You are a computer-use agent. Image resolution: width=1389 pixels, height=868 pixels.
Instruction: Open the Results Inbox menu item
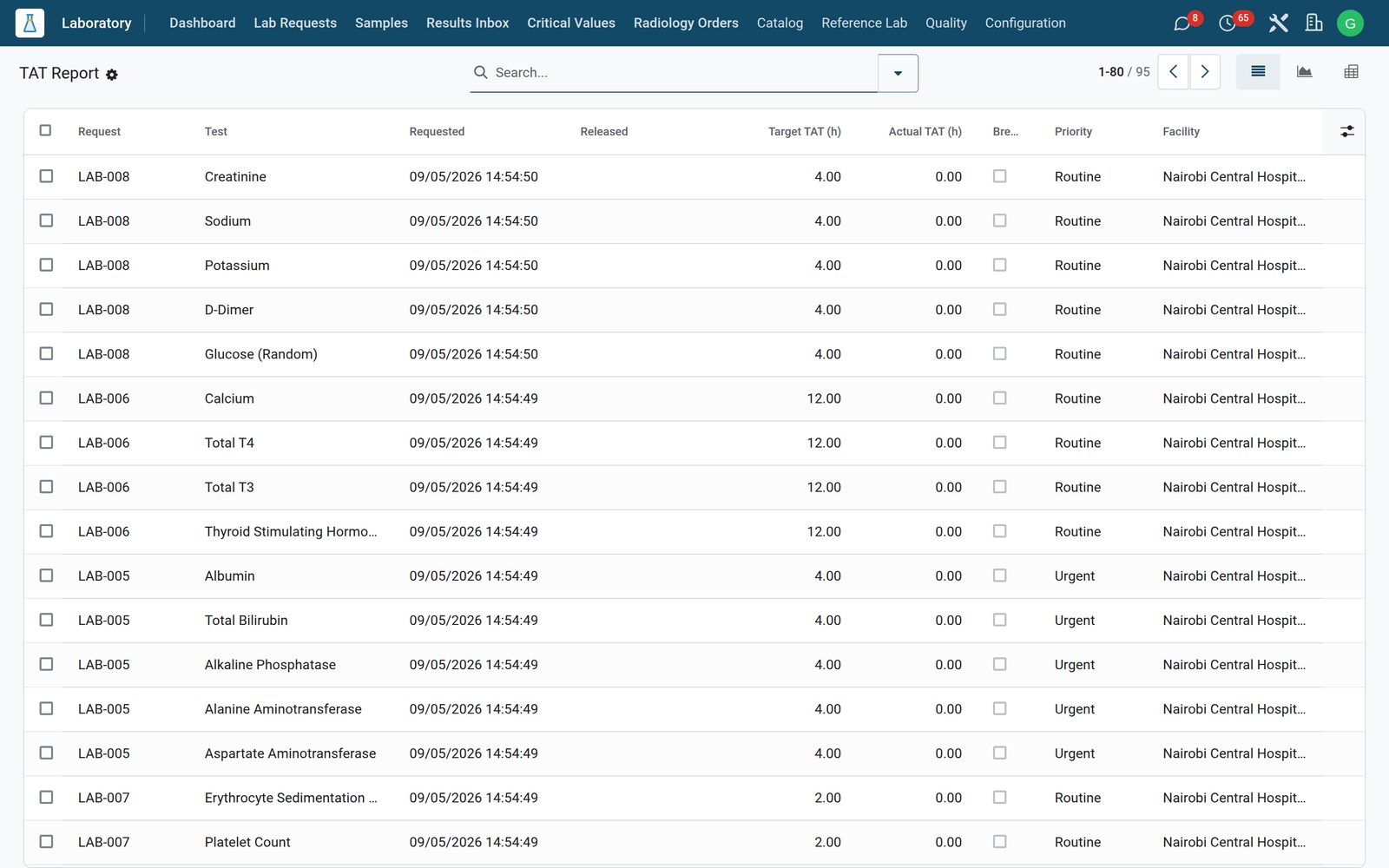pyautogui.click(x=467, y=23)
